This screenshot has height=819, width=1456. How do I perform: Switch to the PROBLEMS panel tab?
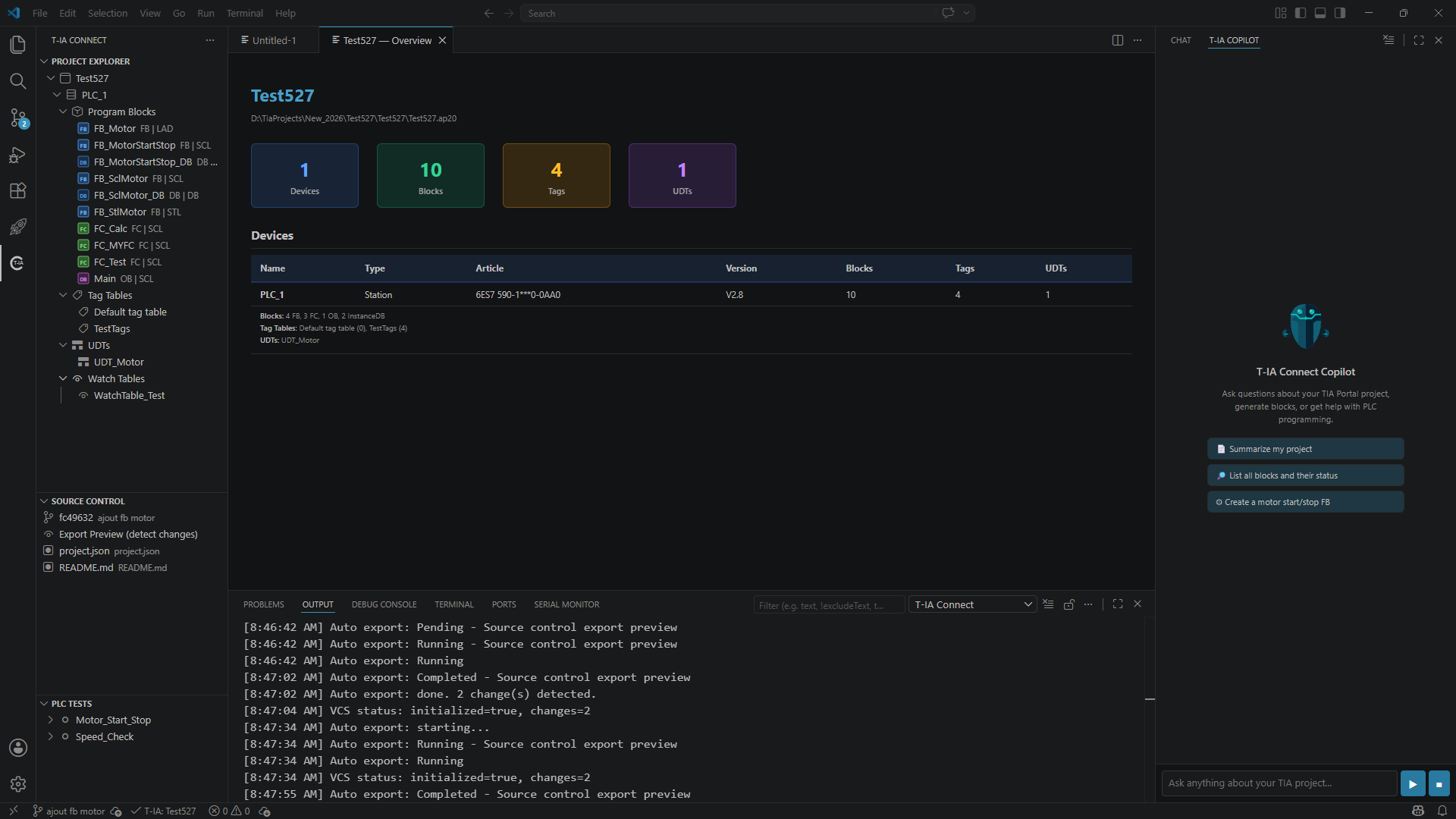[x=264, y=604]
